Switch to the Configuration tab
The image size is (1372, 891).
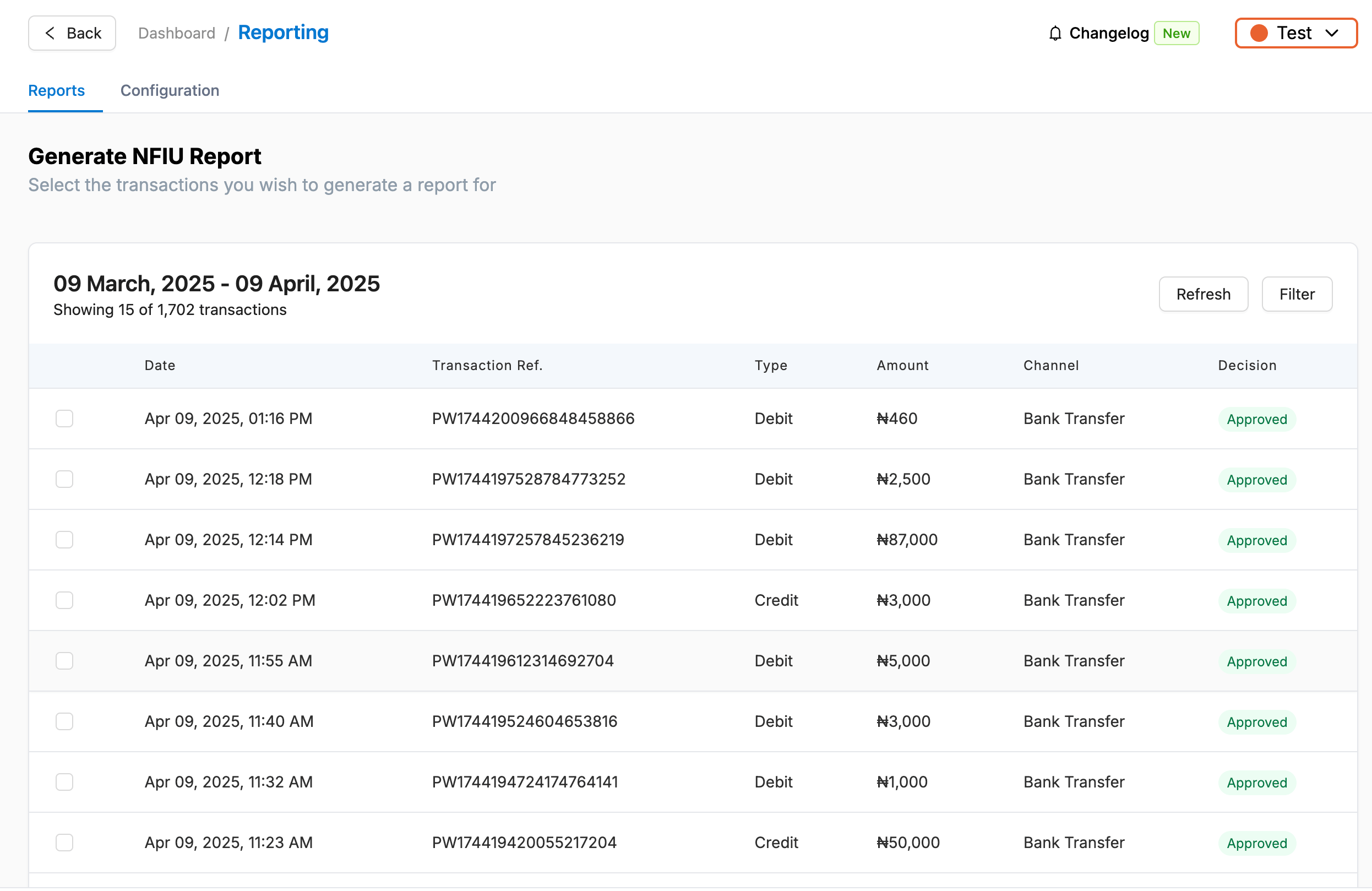tap(170, 90)
